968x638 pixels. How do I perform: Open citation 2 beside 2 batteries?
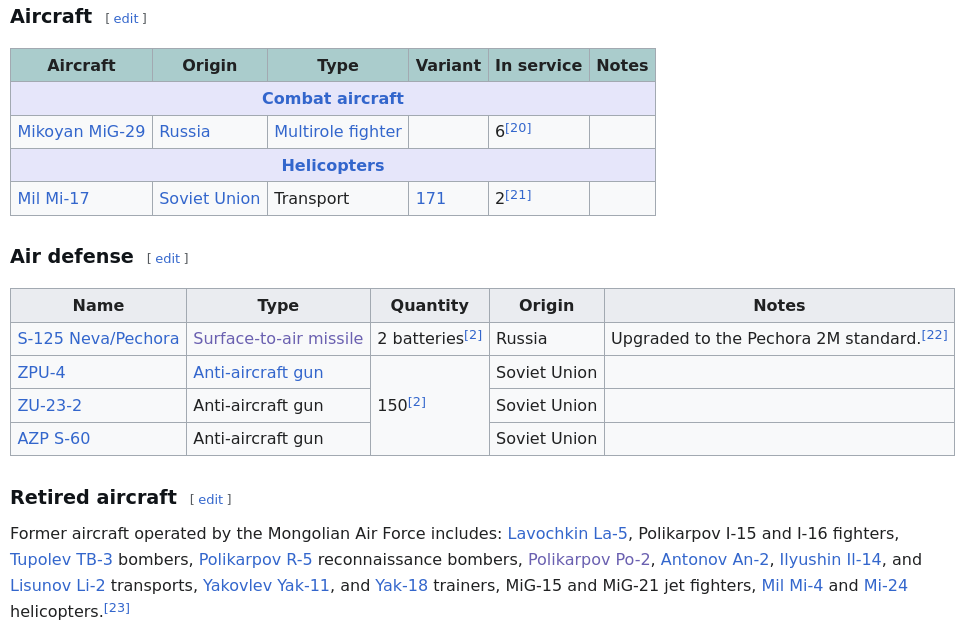pyautogui.click(x=474, y=335)
